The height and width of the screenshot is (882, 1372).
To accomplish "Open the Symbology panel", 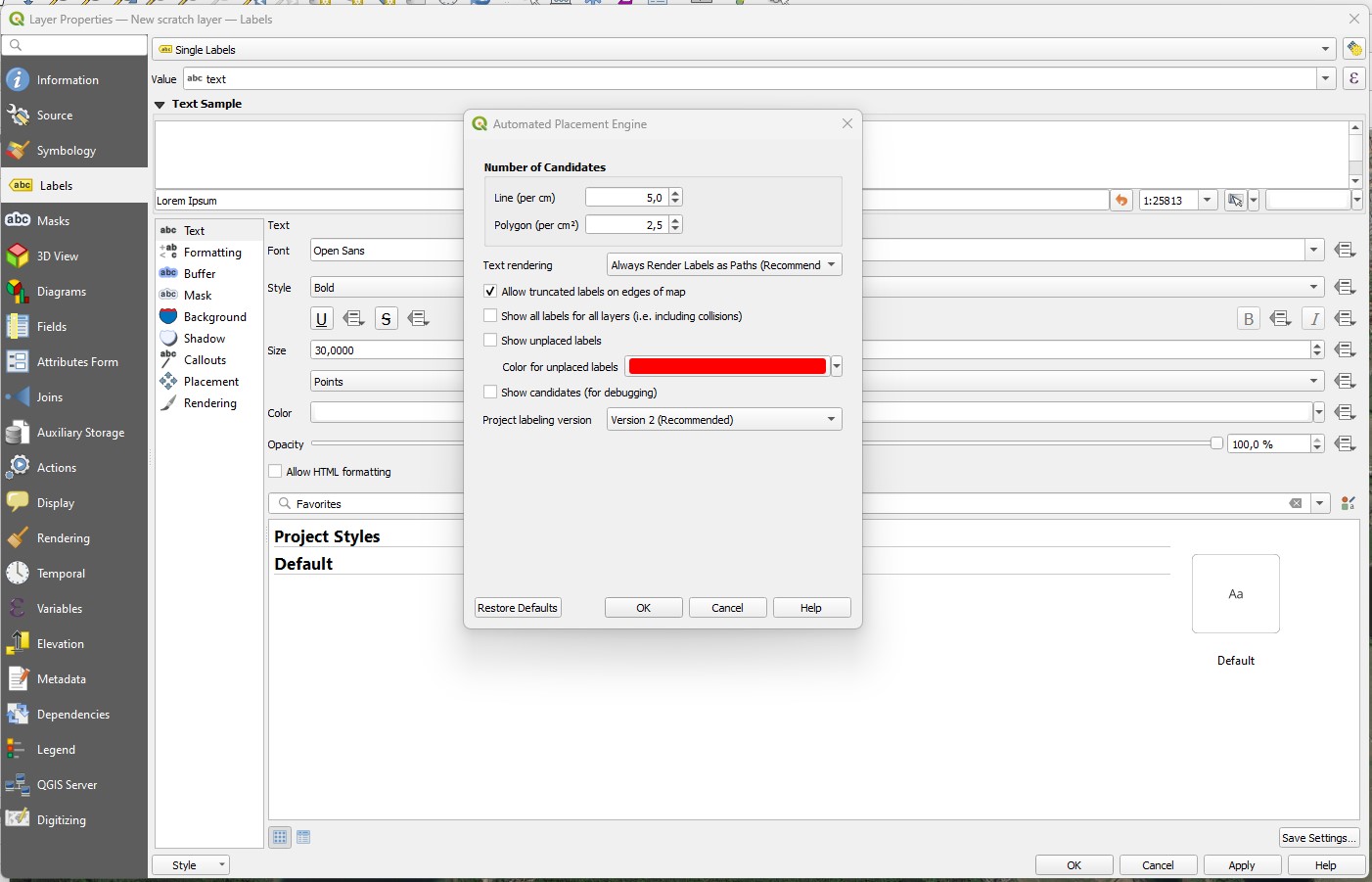I will [66, 150].
